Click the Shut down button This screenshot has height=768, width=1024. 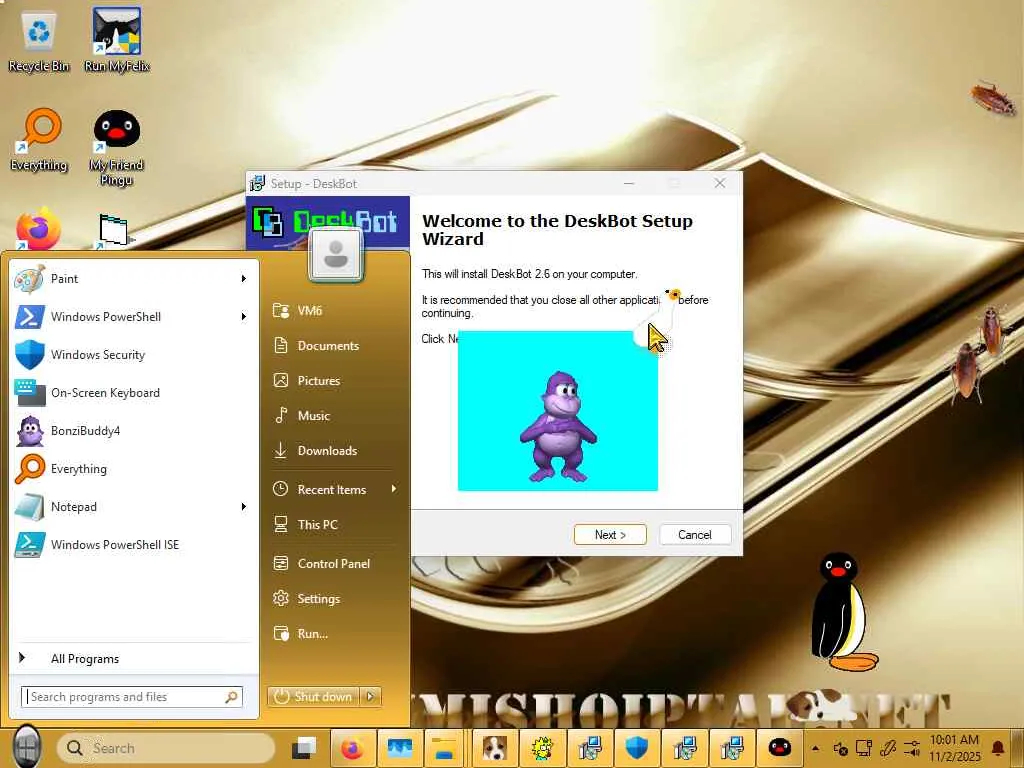coord(315,697)
